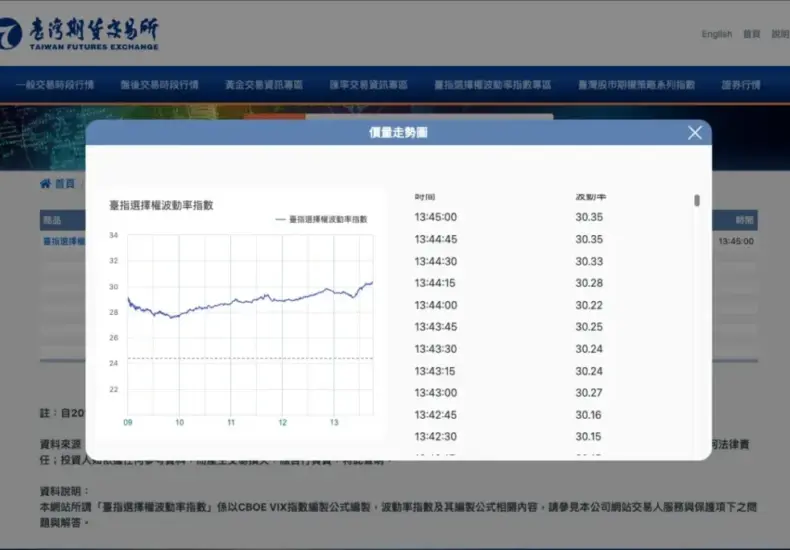Click the scrollbar thumb of the data list
This screenshot has width=790, height=550.
(697, 200)
